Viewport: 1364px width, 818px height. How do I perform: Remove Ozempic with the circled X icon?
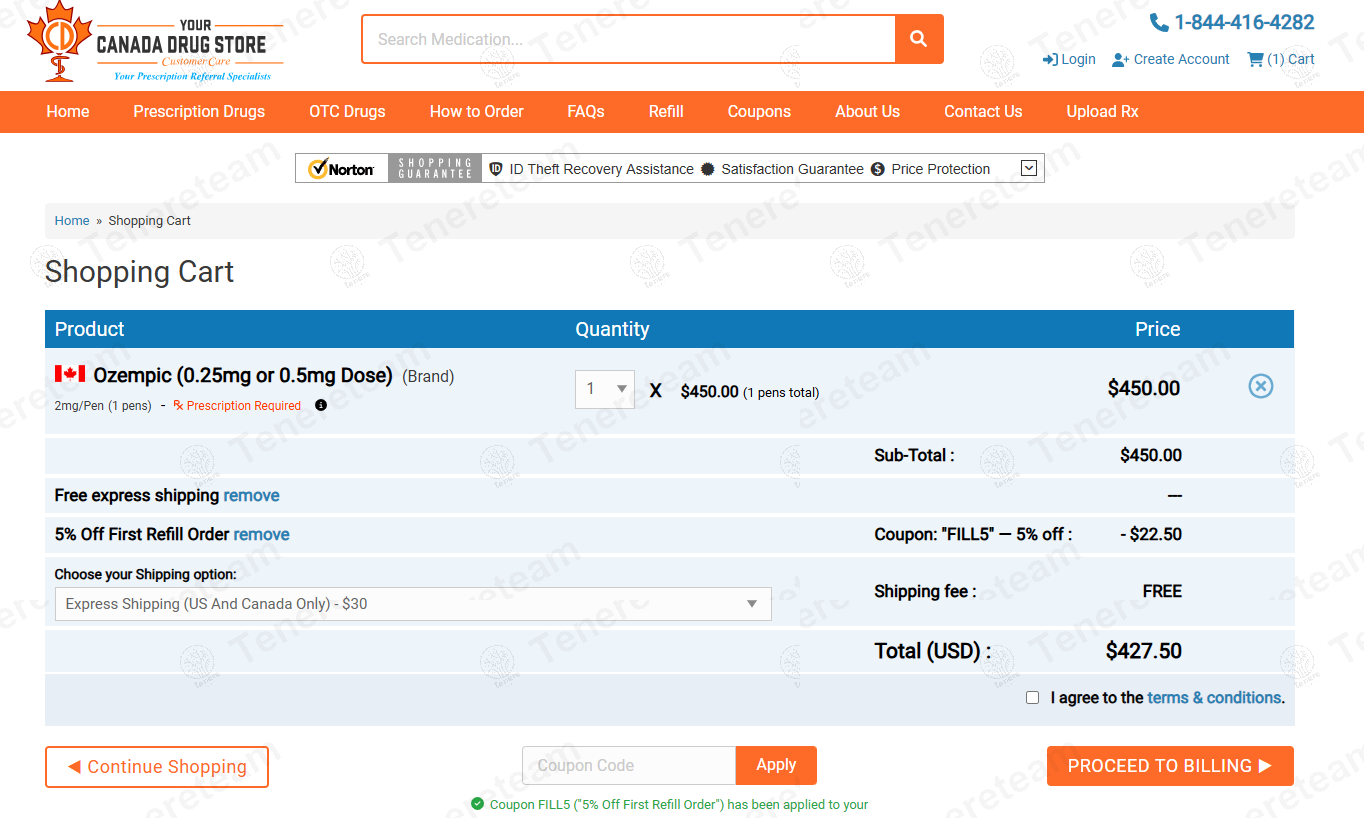coord(1261,386)
